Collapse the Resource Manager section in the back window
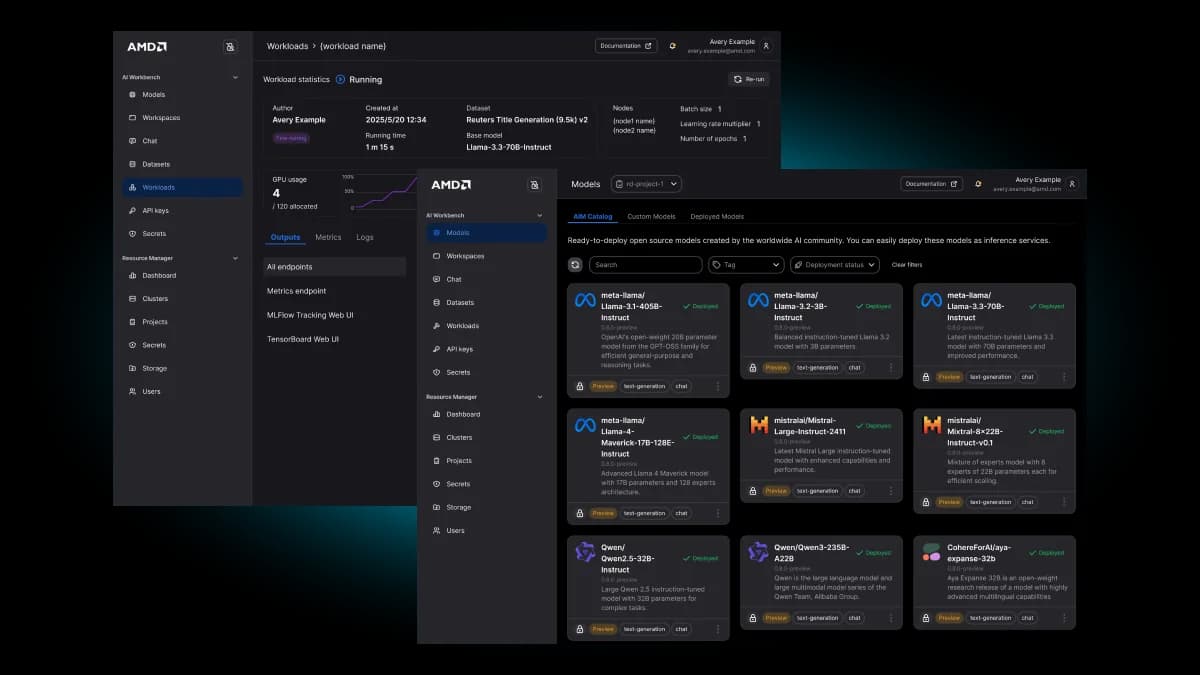Image resolution: width=1200 pixels, height=675 pixels. click(x=236, y=258)
